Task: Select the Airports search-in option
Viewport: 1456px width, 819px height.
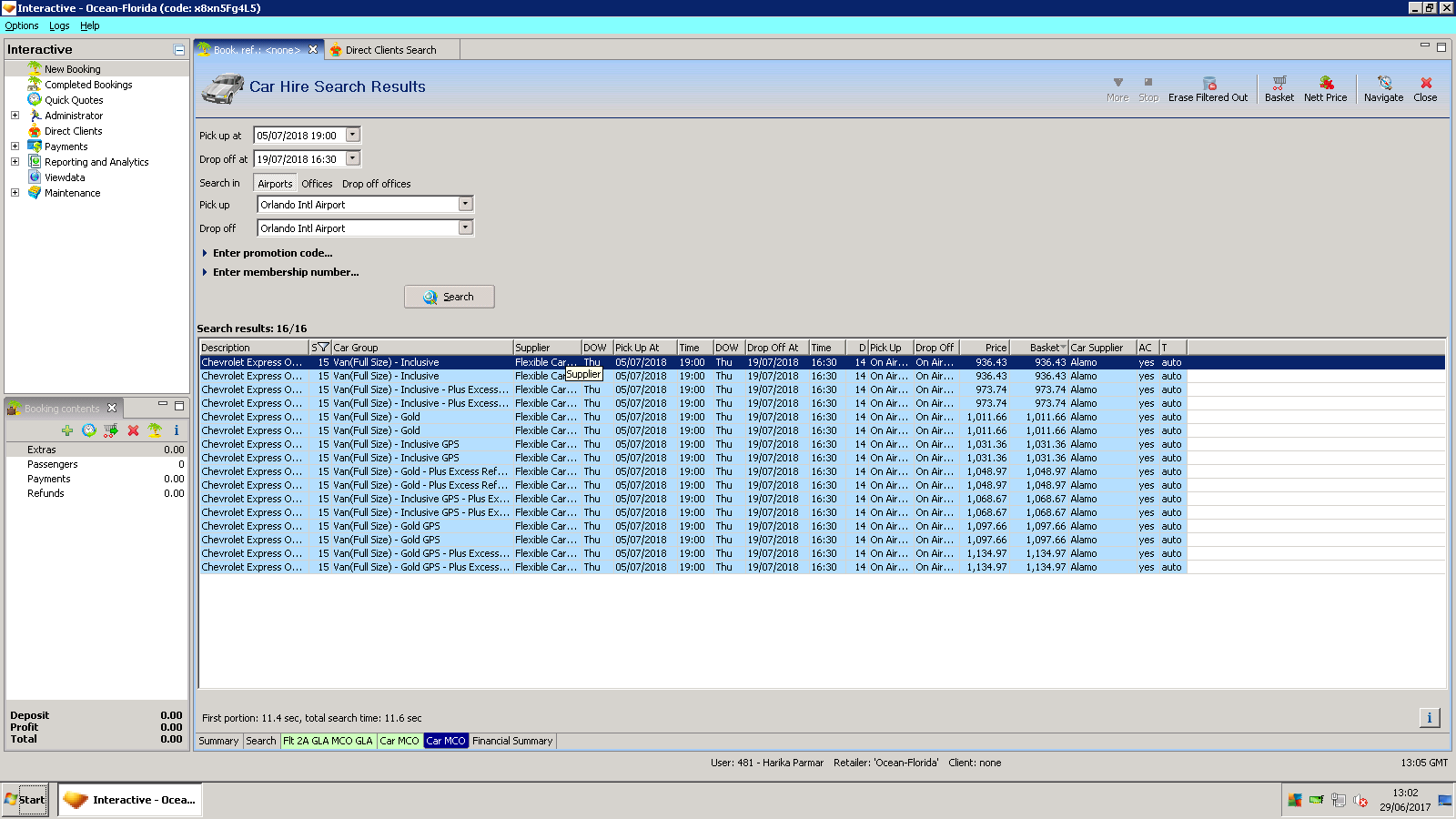Action: tap(275, 184)
